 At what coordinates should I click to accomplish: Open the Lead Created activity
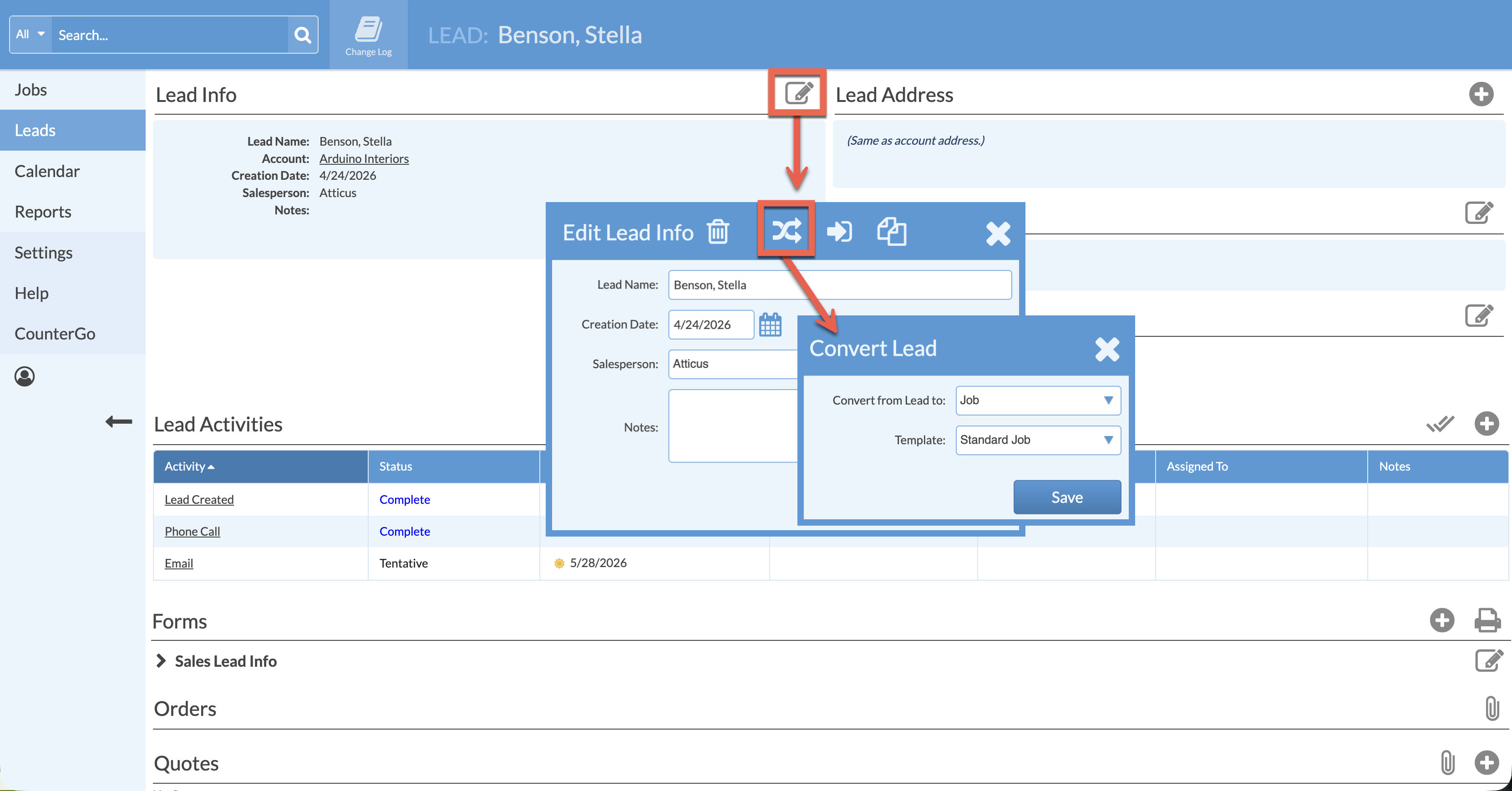(199, 499)
